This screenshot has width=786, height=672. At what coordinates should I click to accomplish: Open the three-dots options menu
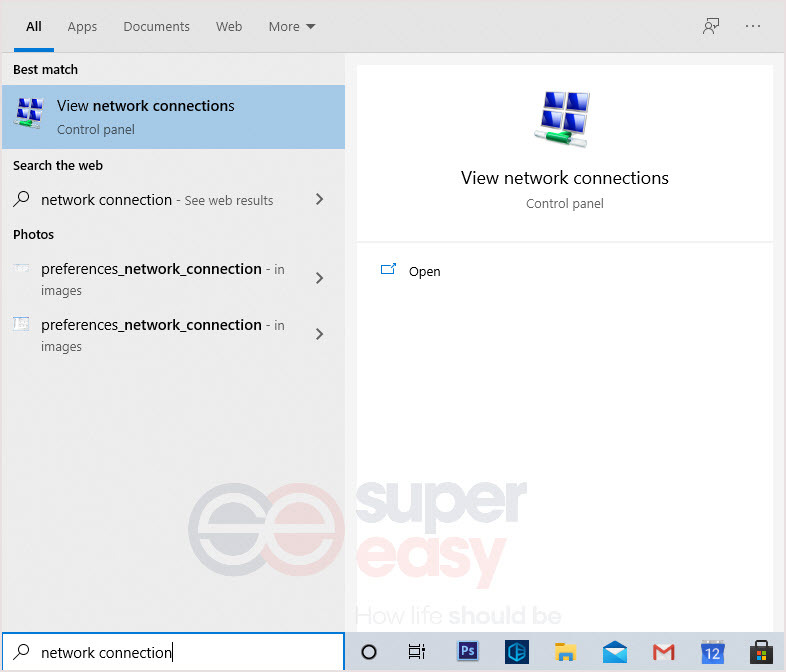753,26
